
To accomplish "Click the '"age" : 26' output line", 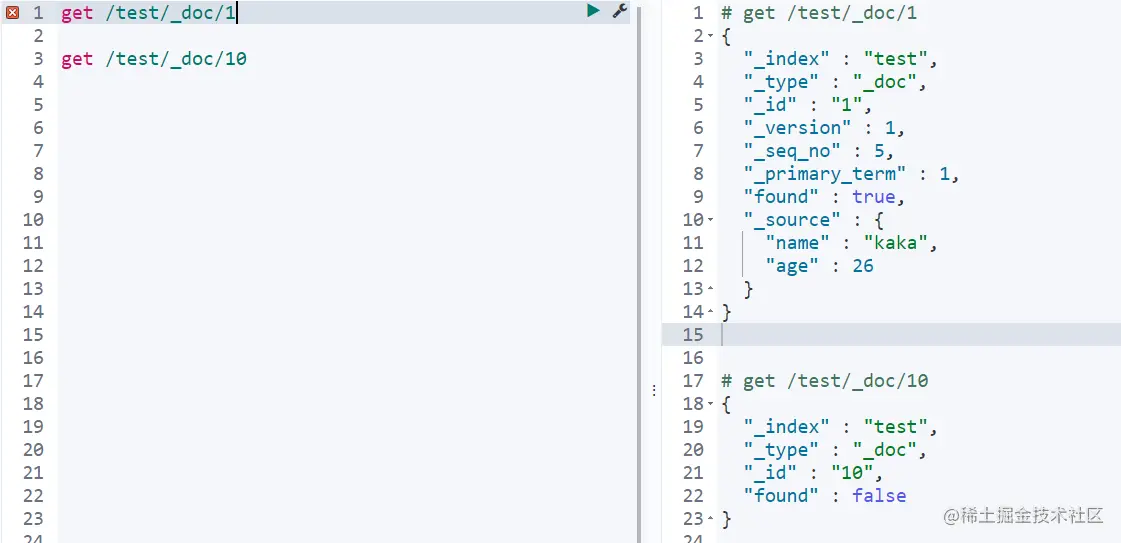I will (x=819, y=266).
